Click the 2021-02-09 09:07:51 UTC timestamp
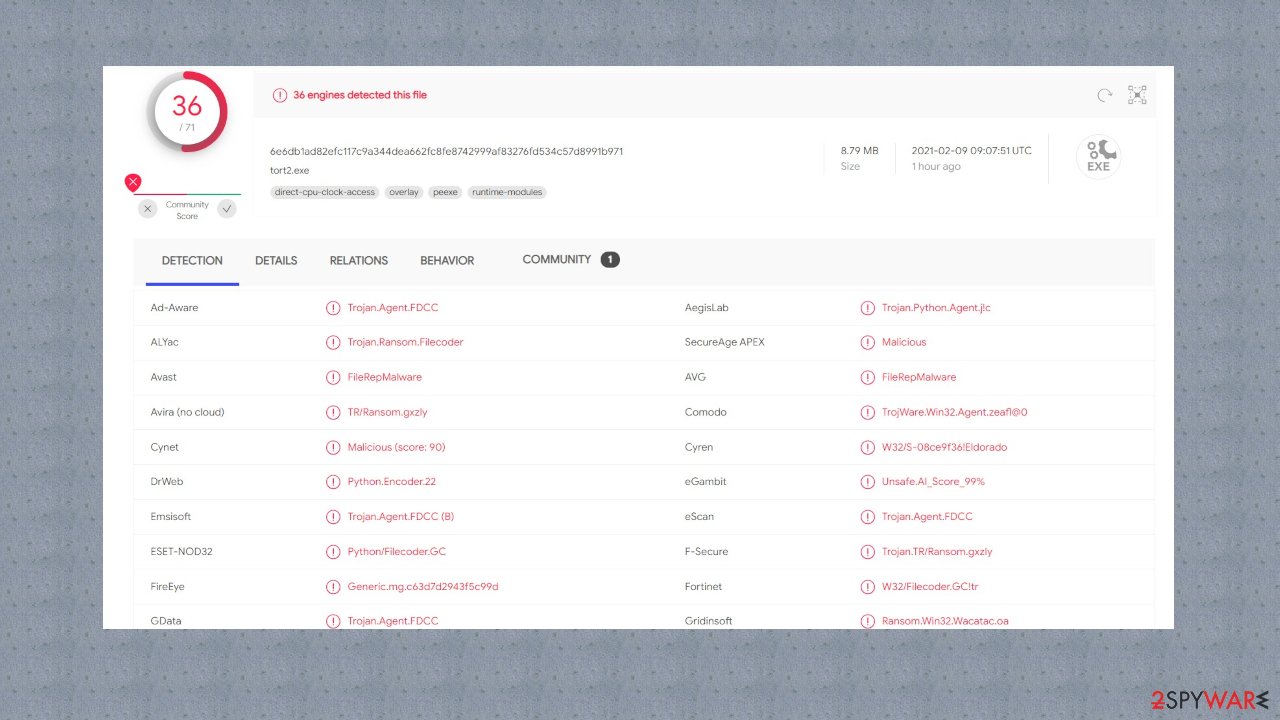 point(972,151)
